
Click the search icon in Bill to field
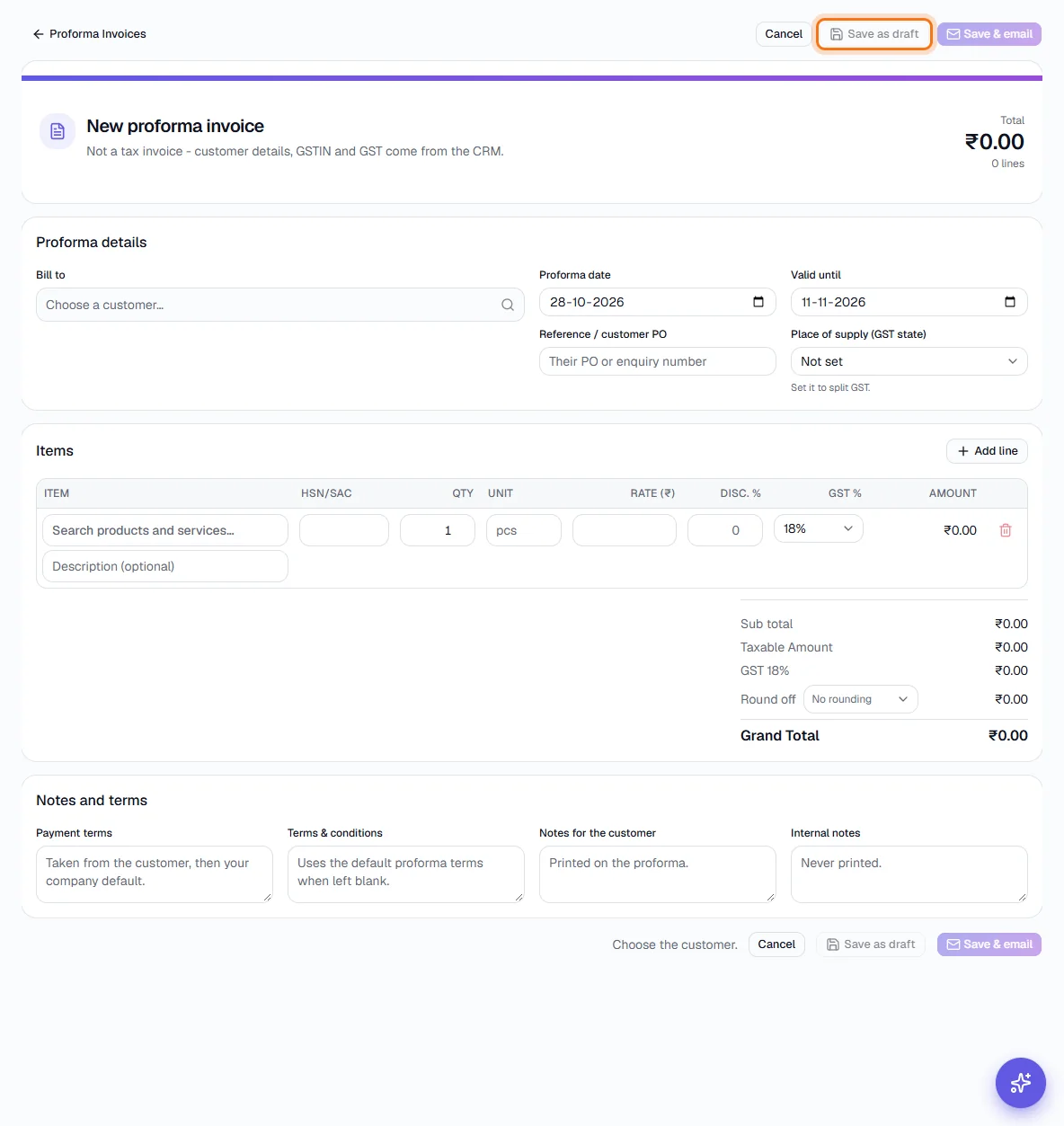(x=508, y=305)
